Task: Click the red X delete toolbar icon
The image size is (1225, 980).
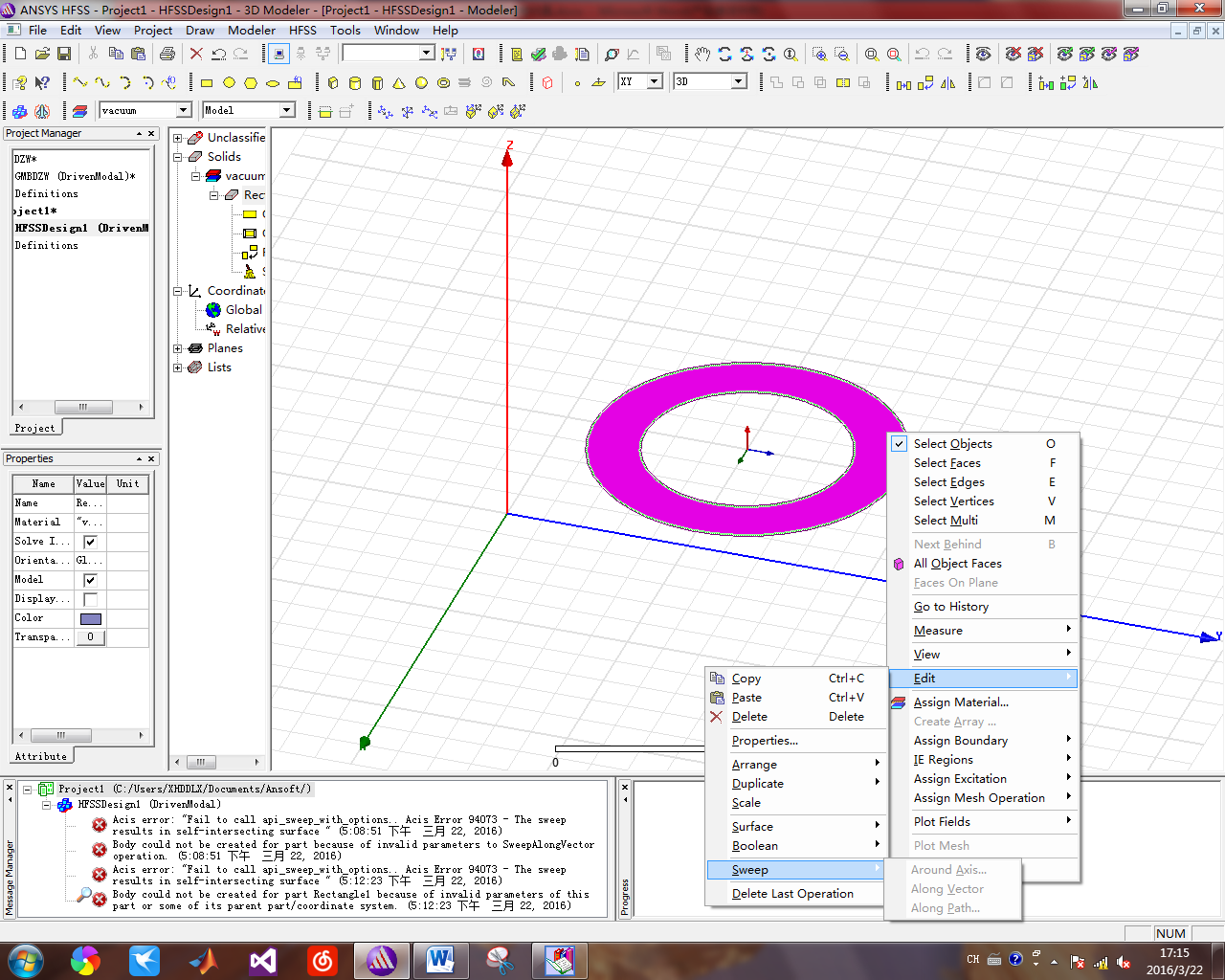Action: (196, 54)
